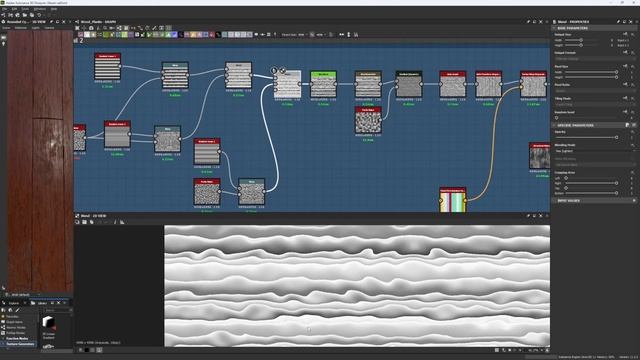
Task: Open the File menu
Action: (x=4, y=9)
